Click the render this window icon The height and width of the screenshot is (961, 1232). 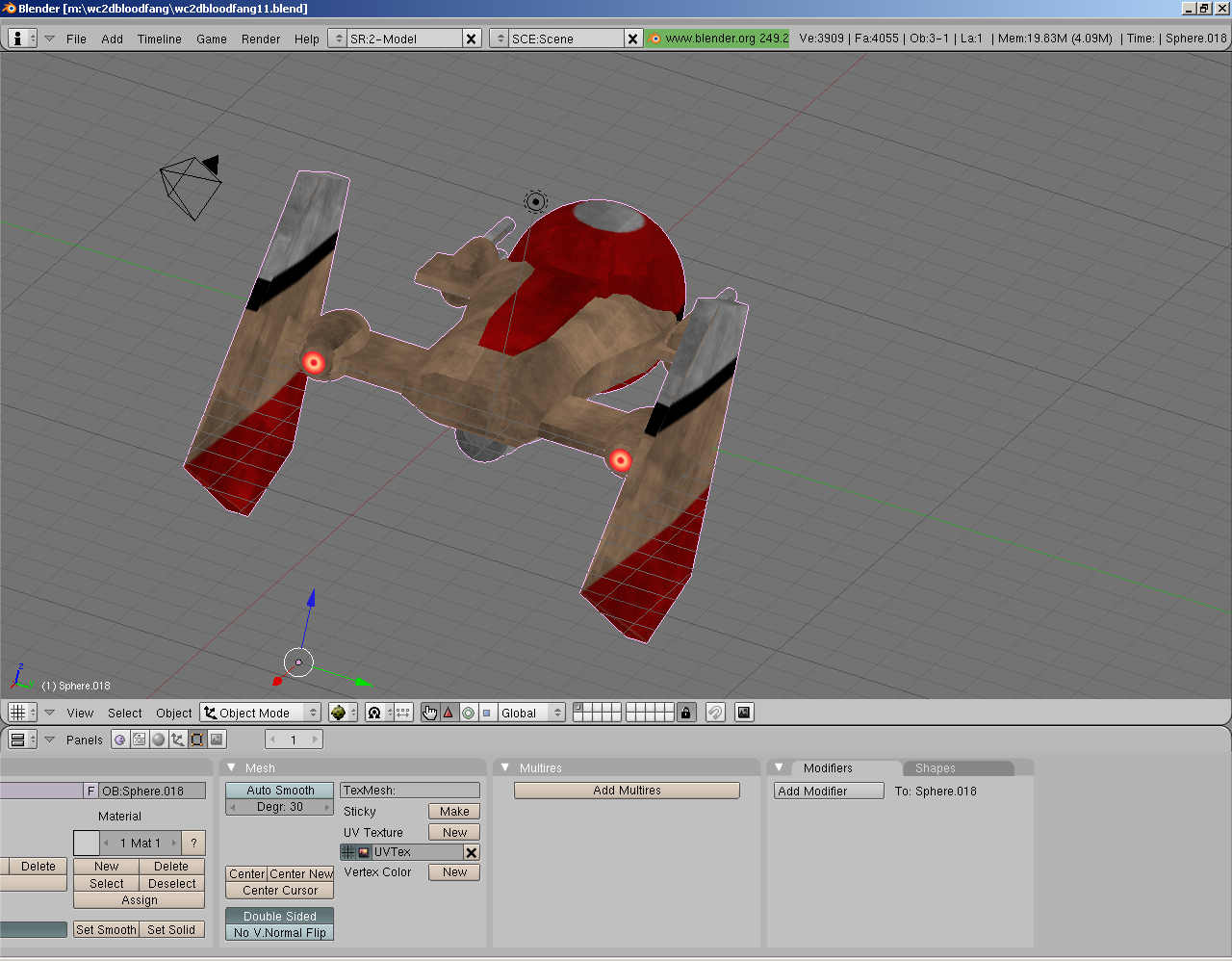(x=743, y=713)
